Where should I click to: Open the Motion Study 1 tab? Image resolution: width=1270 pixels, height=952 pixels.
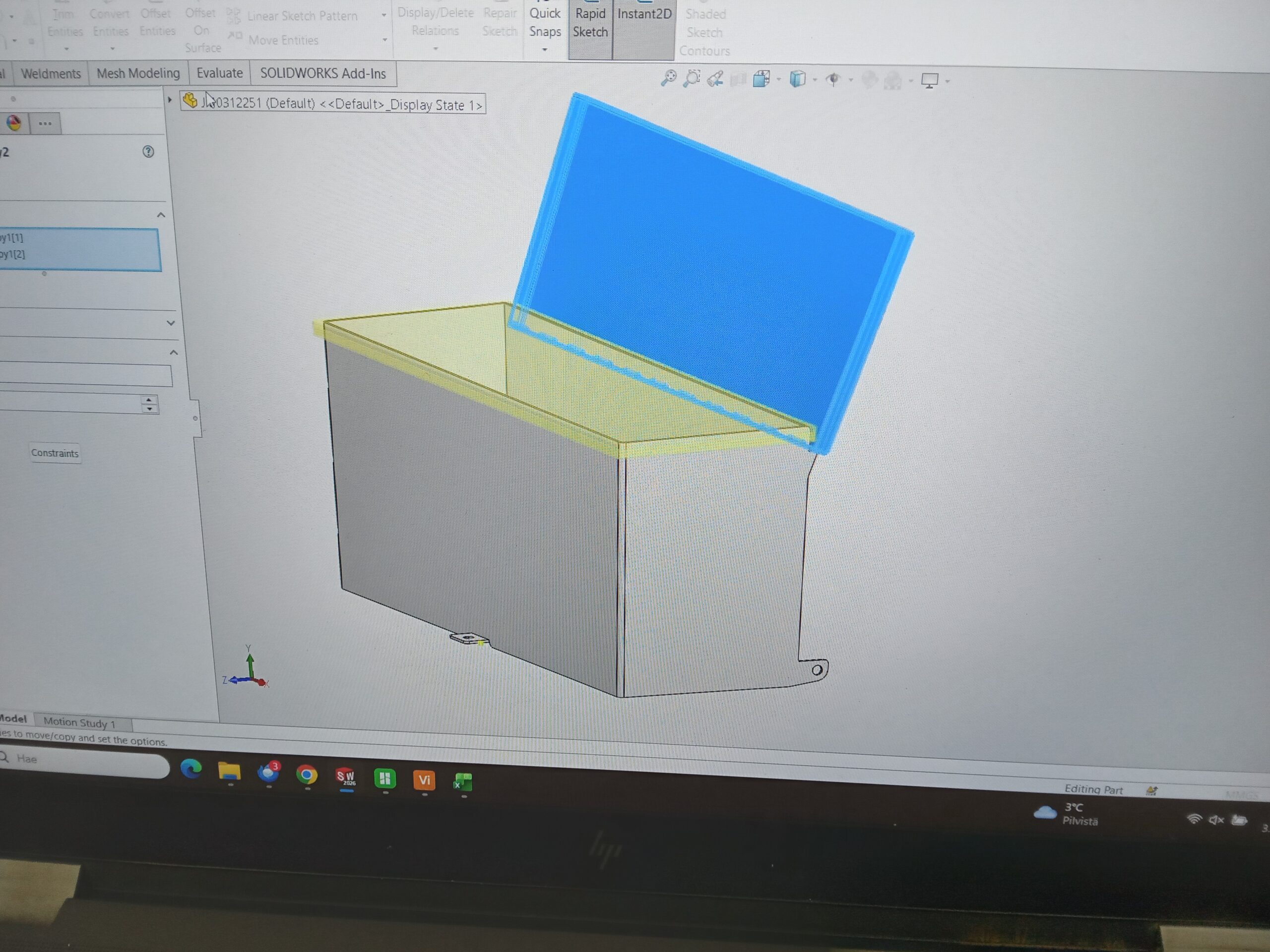(82, 722)
